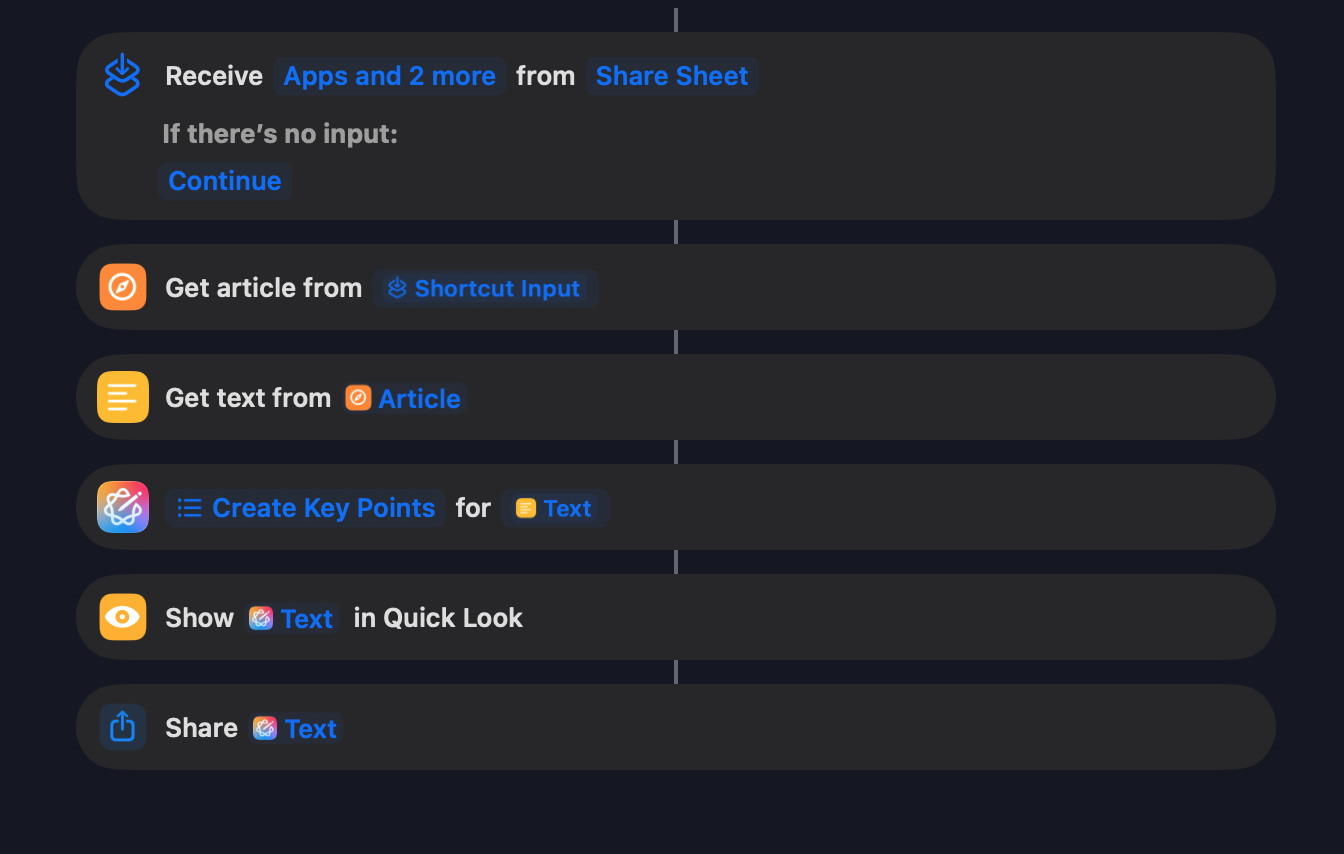
Task: Click the Quick Look eye icon
Action: click(122, 617)
